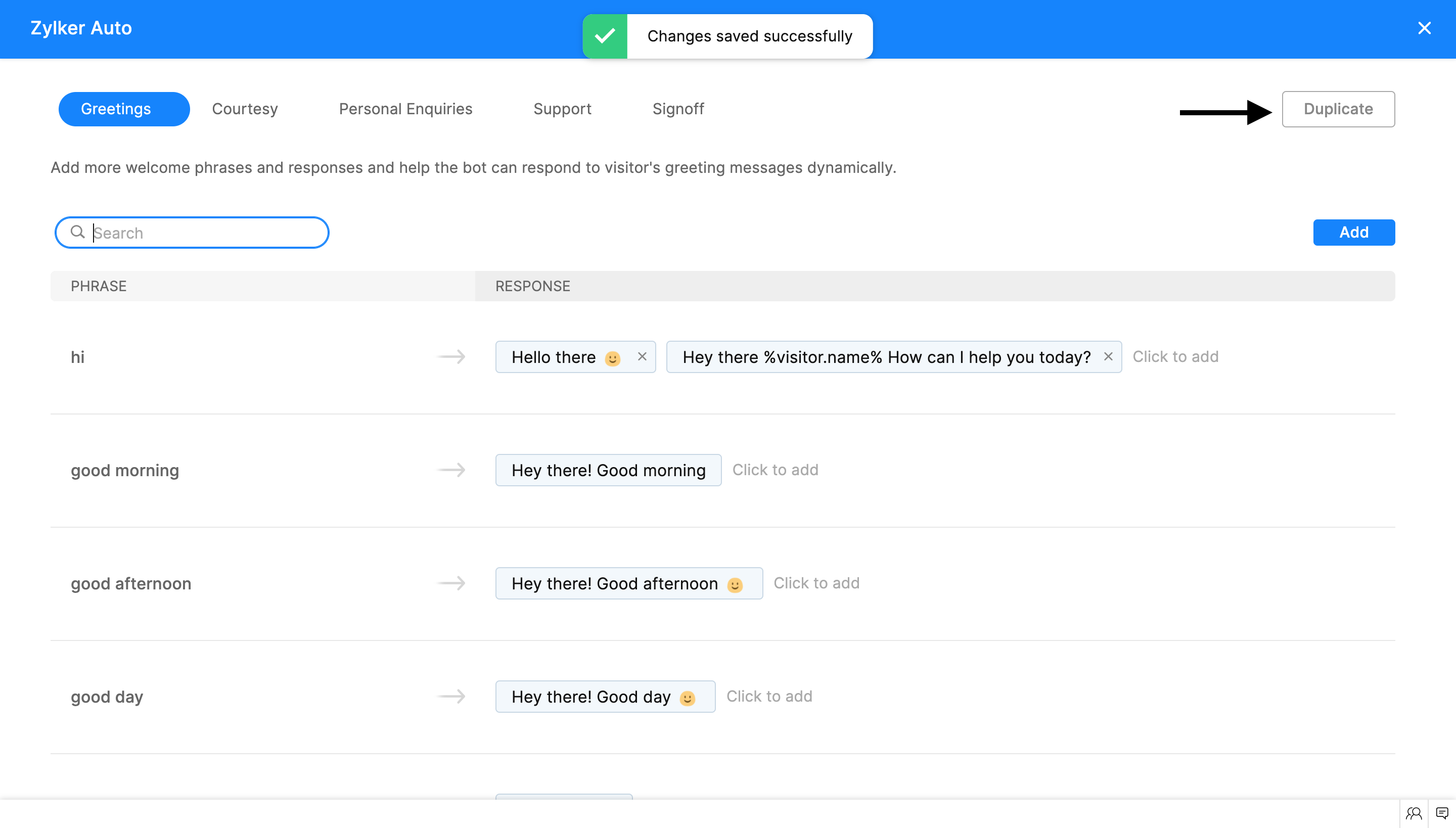Open the Personal Enquiries tab
Viewport: 1456px width, 828px height.
(x=405, y=109)
